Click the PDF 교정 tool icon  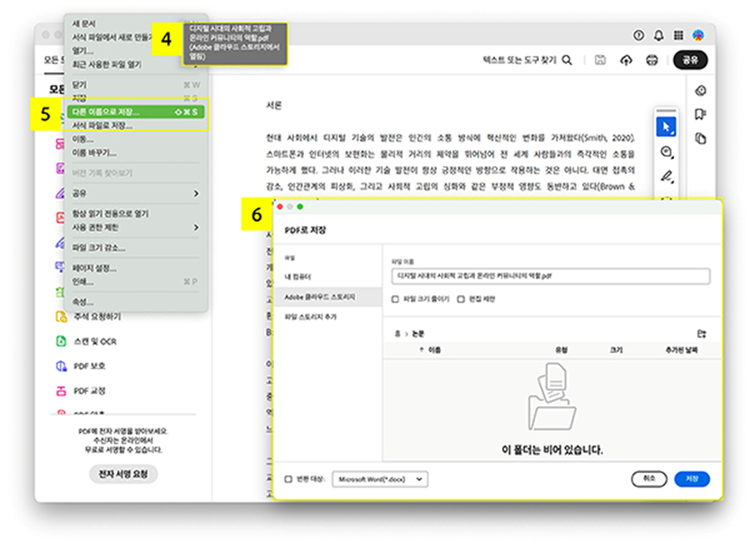[x=61, y=391]
